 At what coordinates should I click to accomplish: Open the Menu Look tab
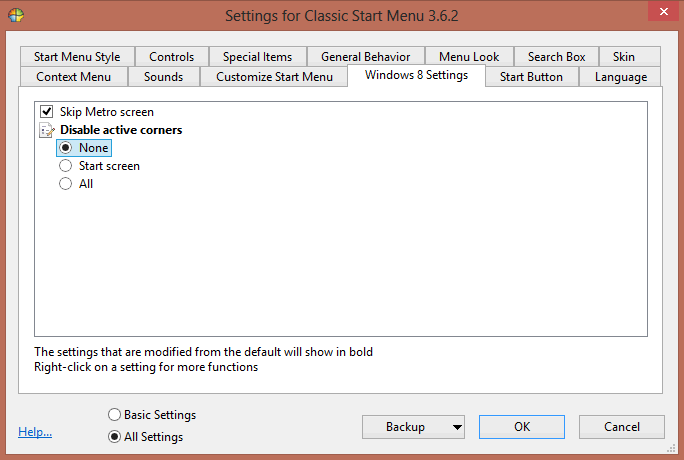469,57
